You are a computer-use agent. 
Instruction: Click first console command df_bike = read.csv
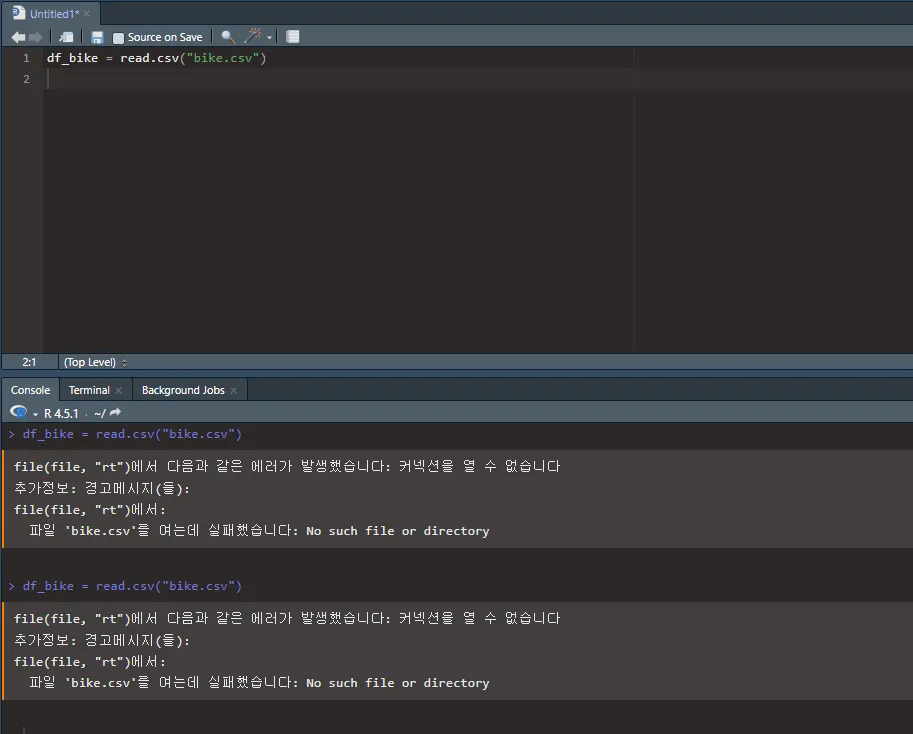pyautogui.click(x=132, y=434)
